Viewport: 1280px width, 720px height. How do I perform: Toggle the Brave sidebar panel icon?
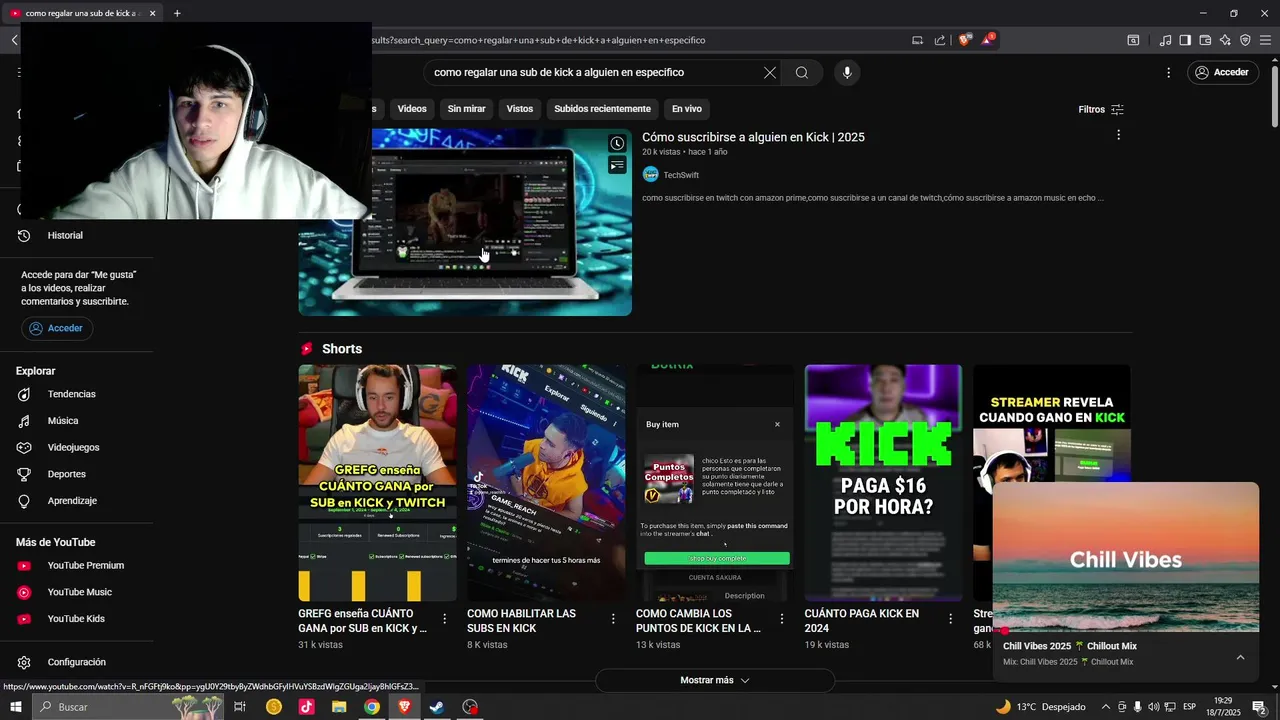click(1185, 40)
